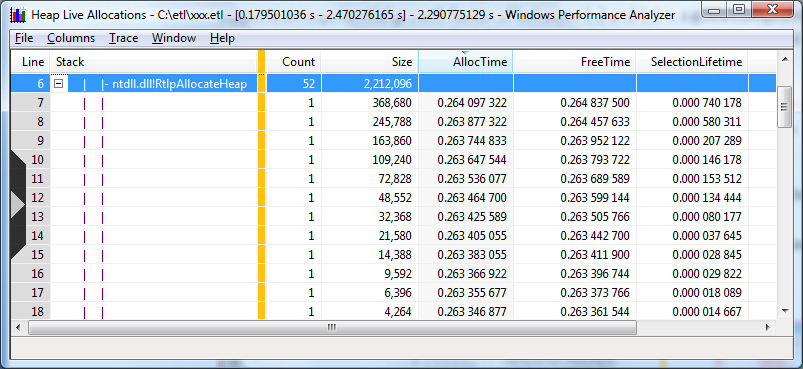This screenshot has height=369, width=803.
Task: Sort by the FreeTime column header
Action: 575,62
